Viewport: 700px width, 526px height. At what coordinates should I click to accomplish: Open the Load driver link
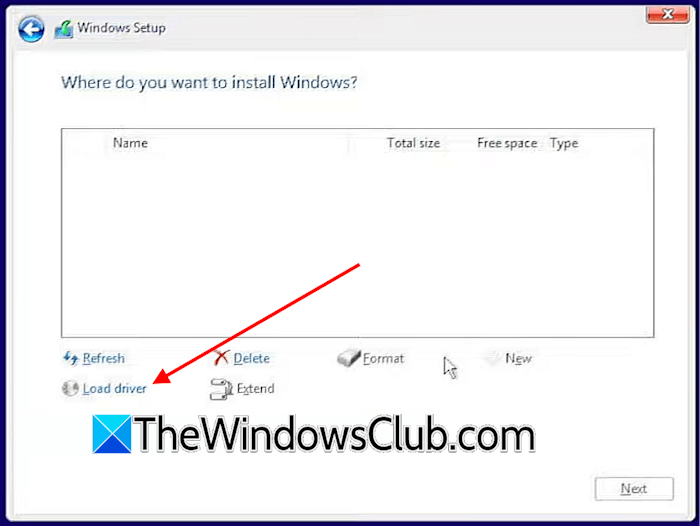click(115, 388)
